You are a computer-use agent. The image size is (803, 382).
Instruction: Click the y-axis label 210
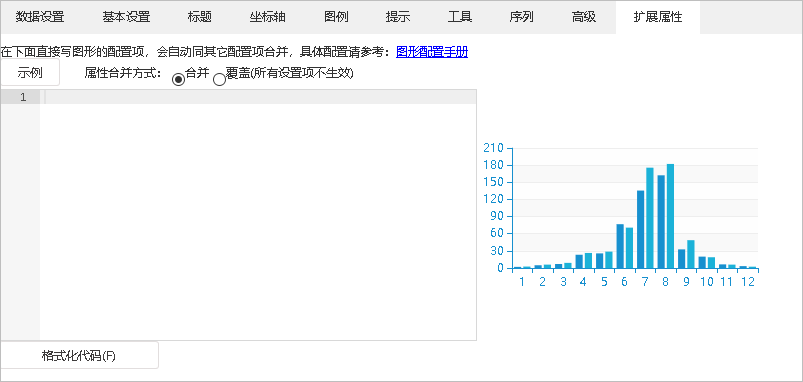coord(494,148)
